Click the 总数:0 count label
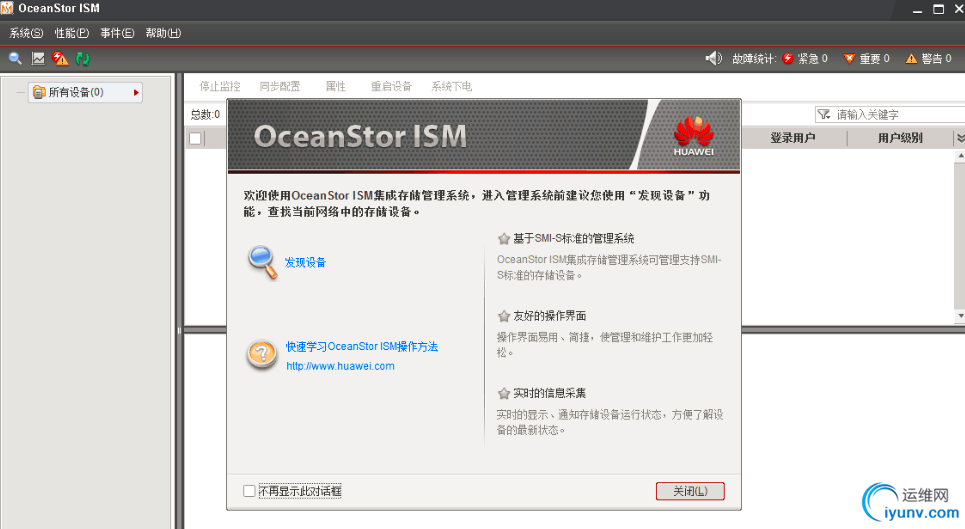The width and height of the screenshot is (965, 529). click(x=205, y=114)
